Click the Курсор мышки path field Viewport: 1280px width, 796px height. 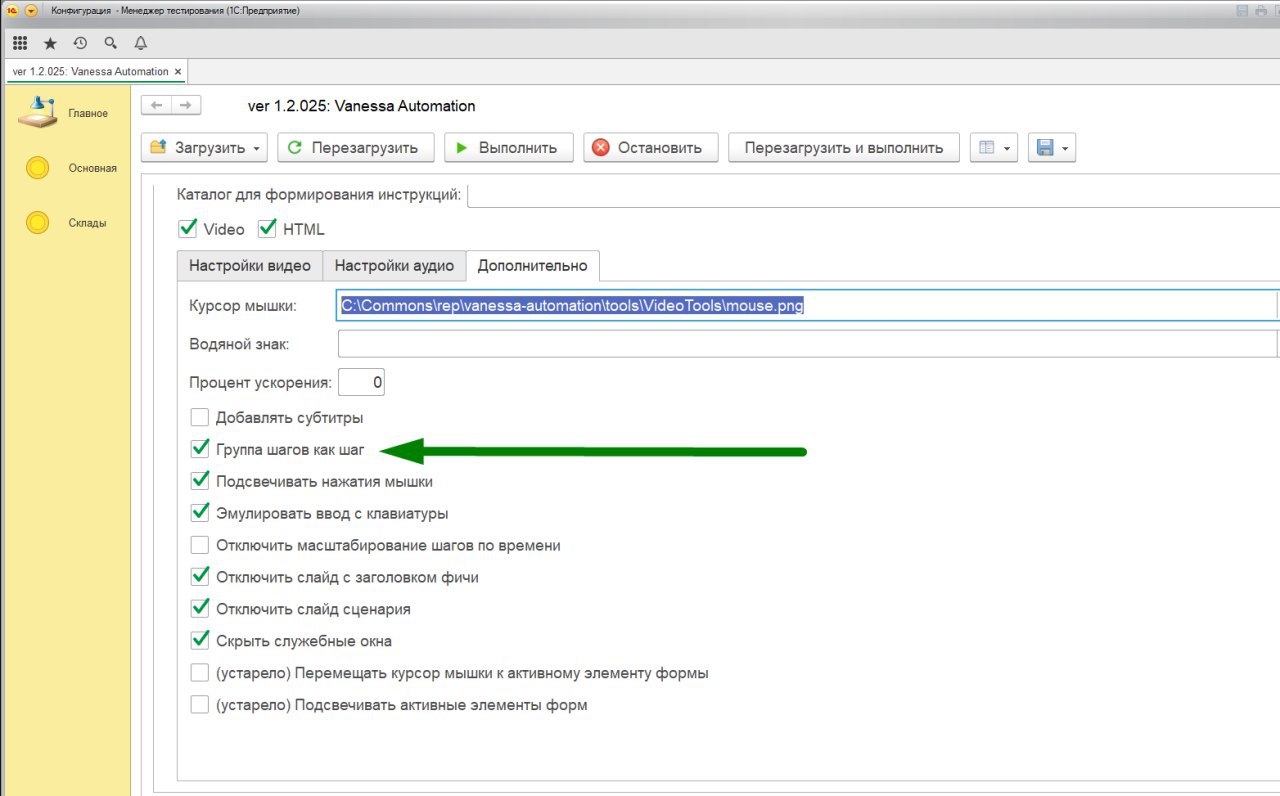pos(807,306)
